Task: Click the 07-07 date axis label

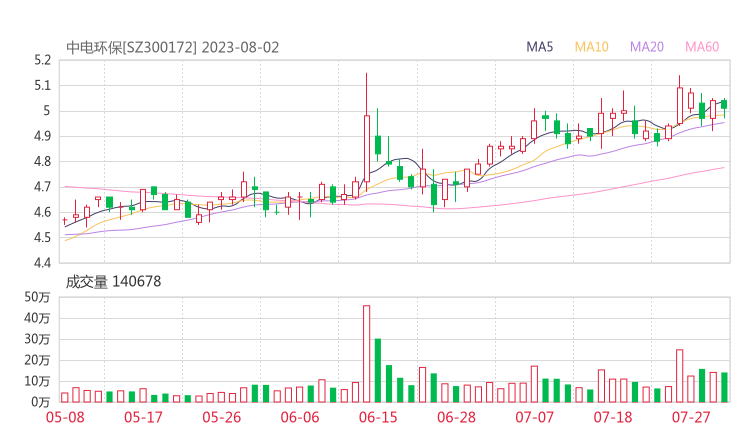Action: coord(534,417)
